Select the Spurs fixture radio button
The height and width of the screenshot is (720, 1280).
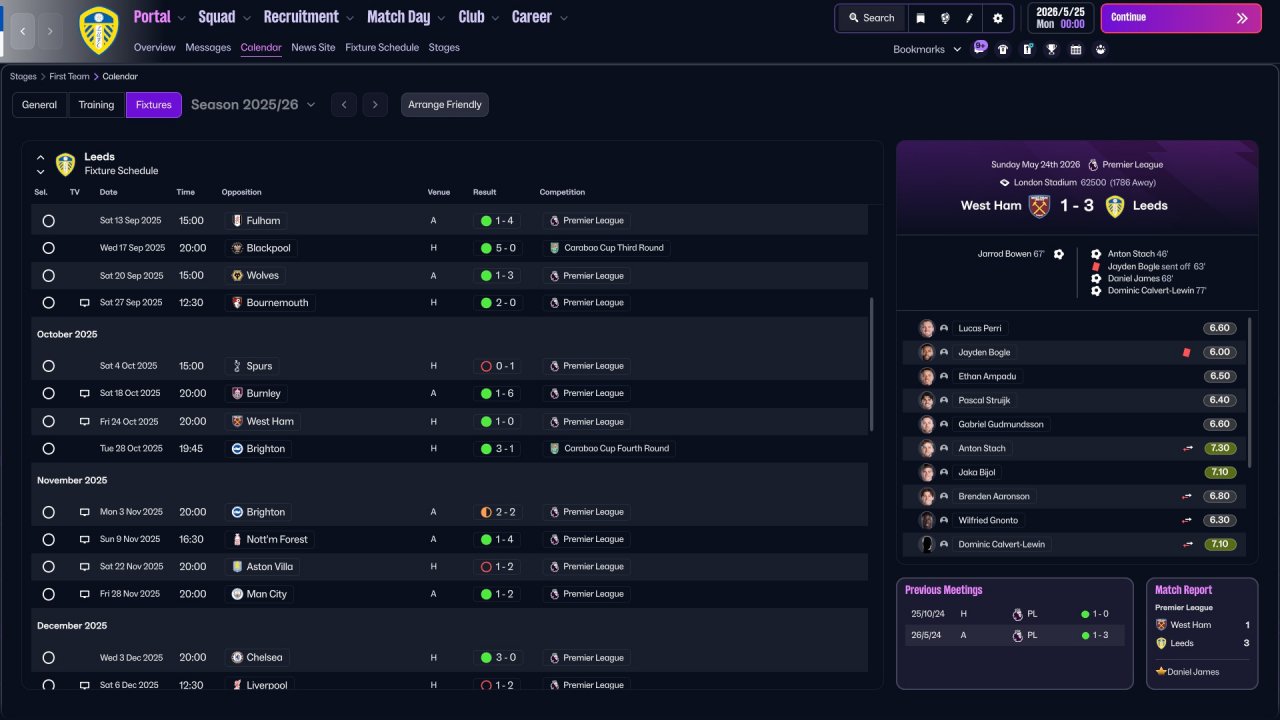pos(48,366)
